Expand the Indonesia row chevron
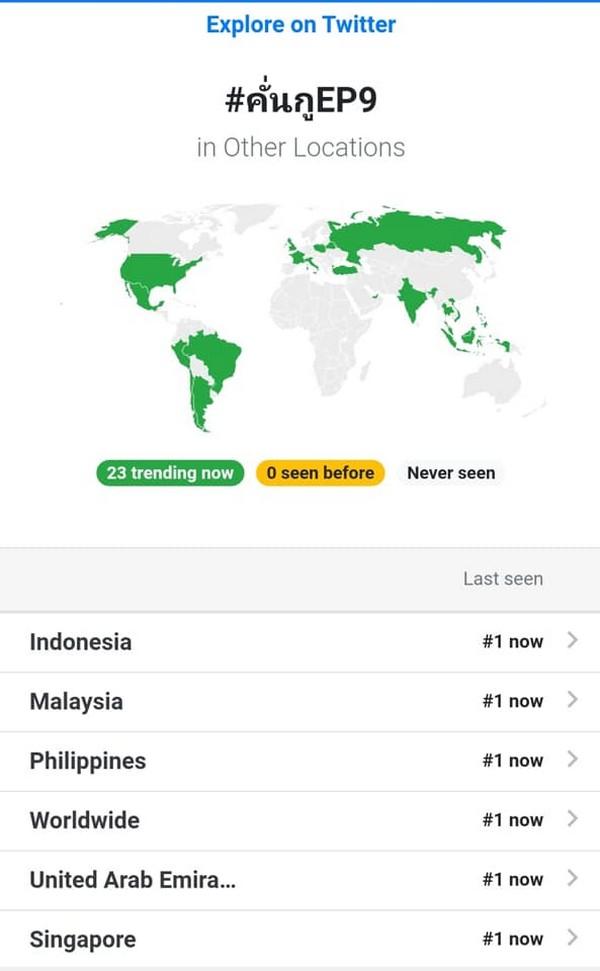Image resolution: width=600 pixels, height=971 pixels. (x=572, y=641)
